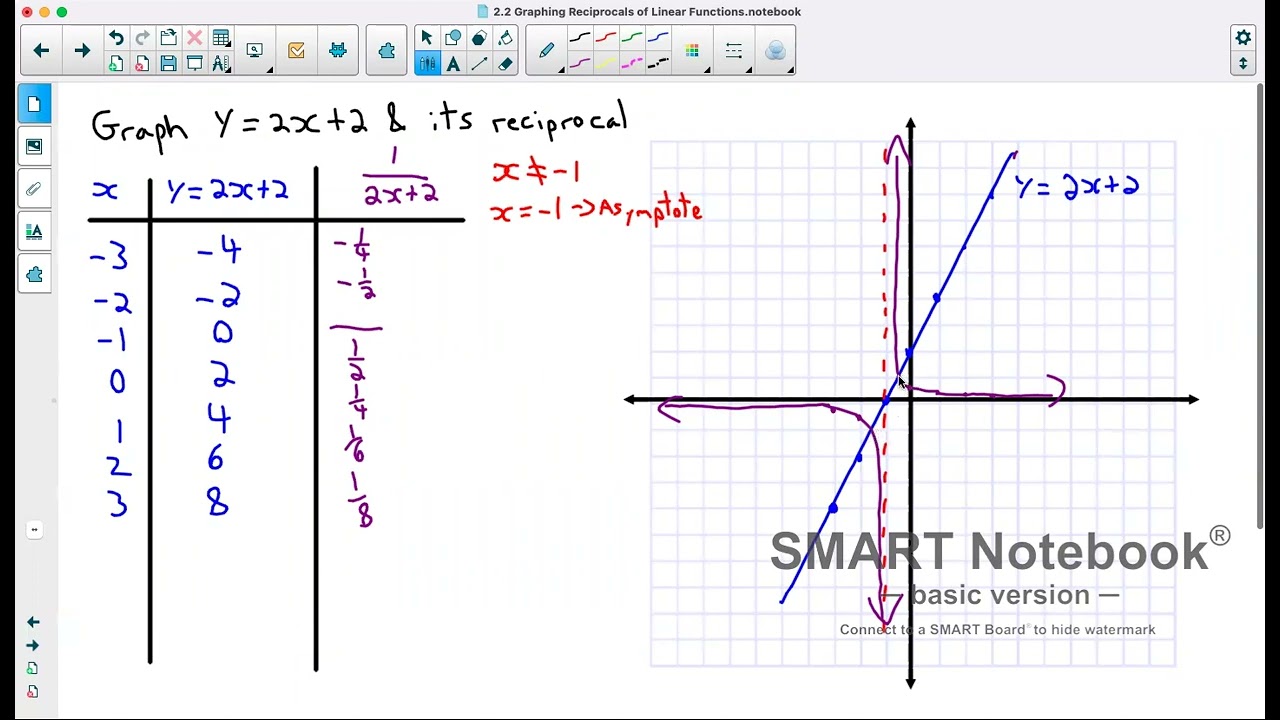The image size is (1280, 720).
Task: Choose the yellow highlighter style
Action: (606, 63)
